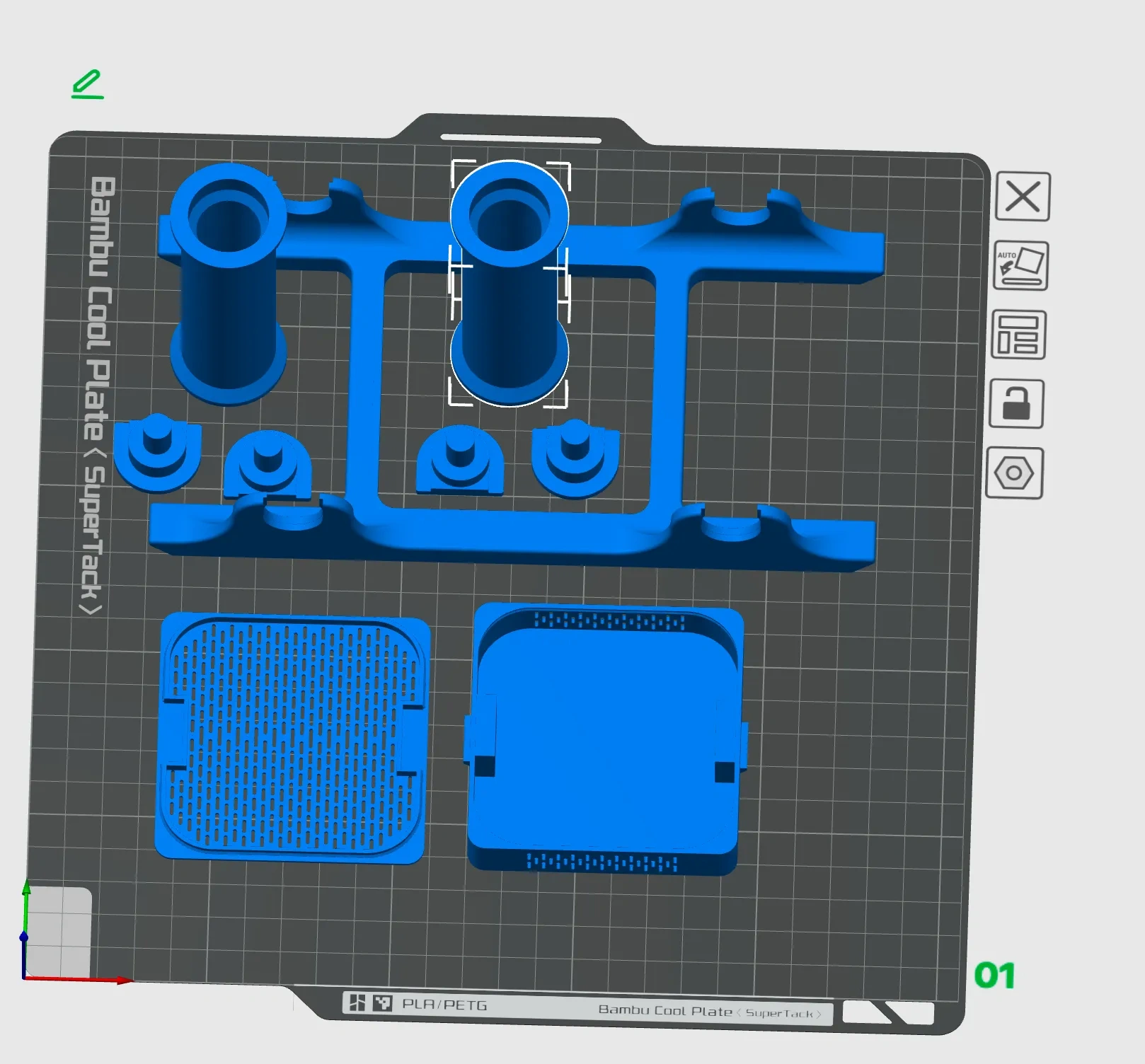Select the square box lid model
Image resolution: width=1145 pixels, height=1064 pixels.
pyautogui.click(x=605, y=739)
